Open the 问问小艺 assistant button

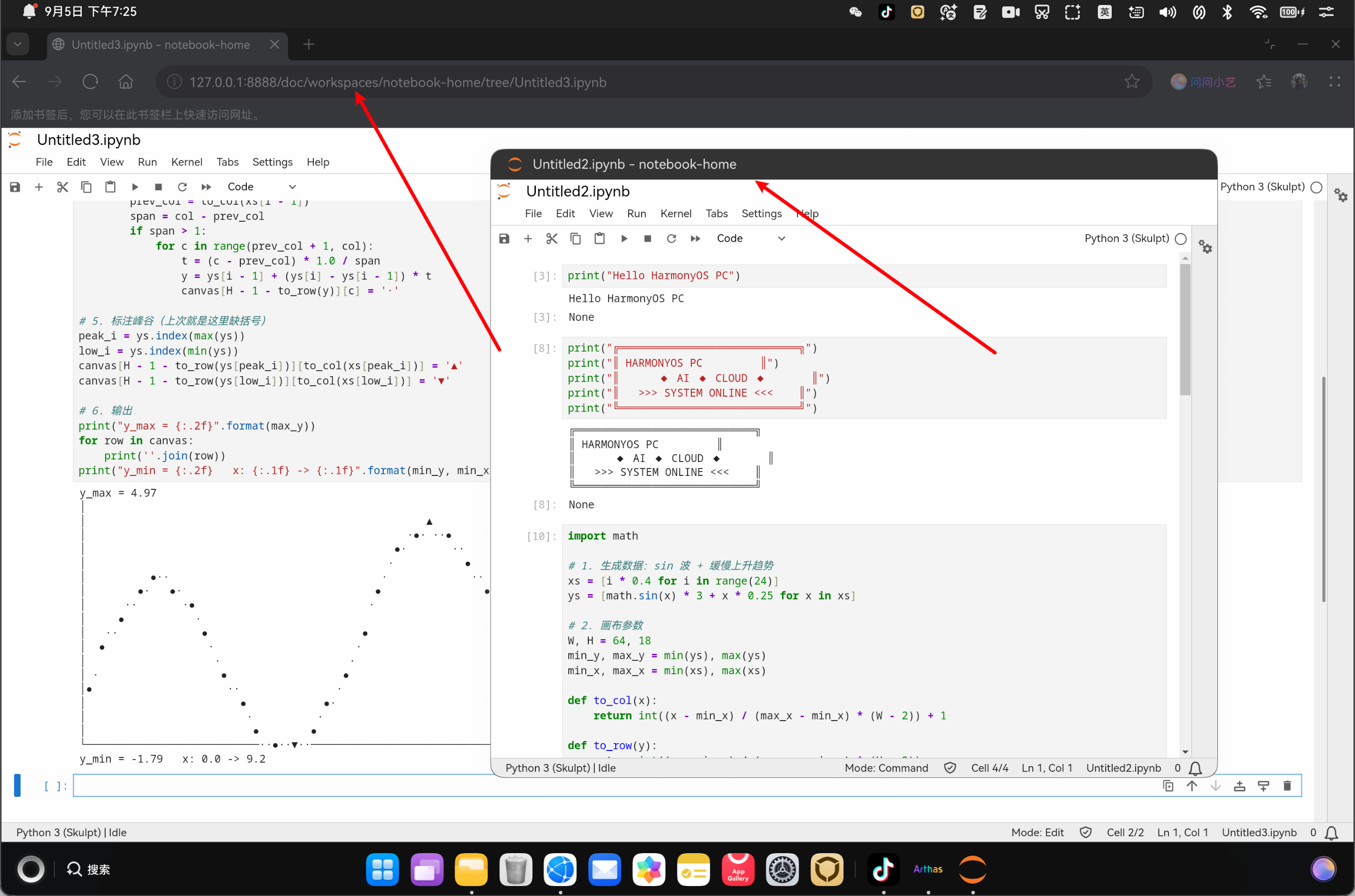click(x=1203, y=82)
